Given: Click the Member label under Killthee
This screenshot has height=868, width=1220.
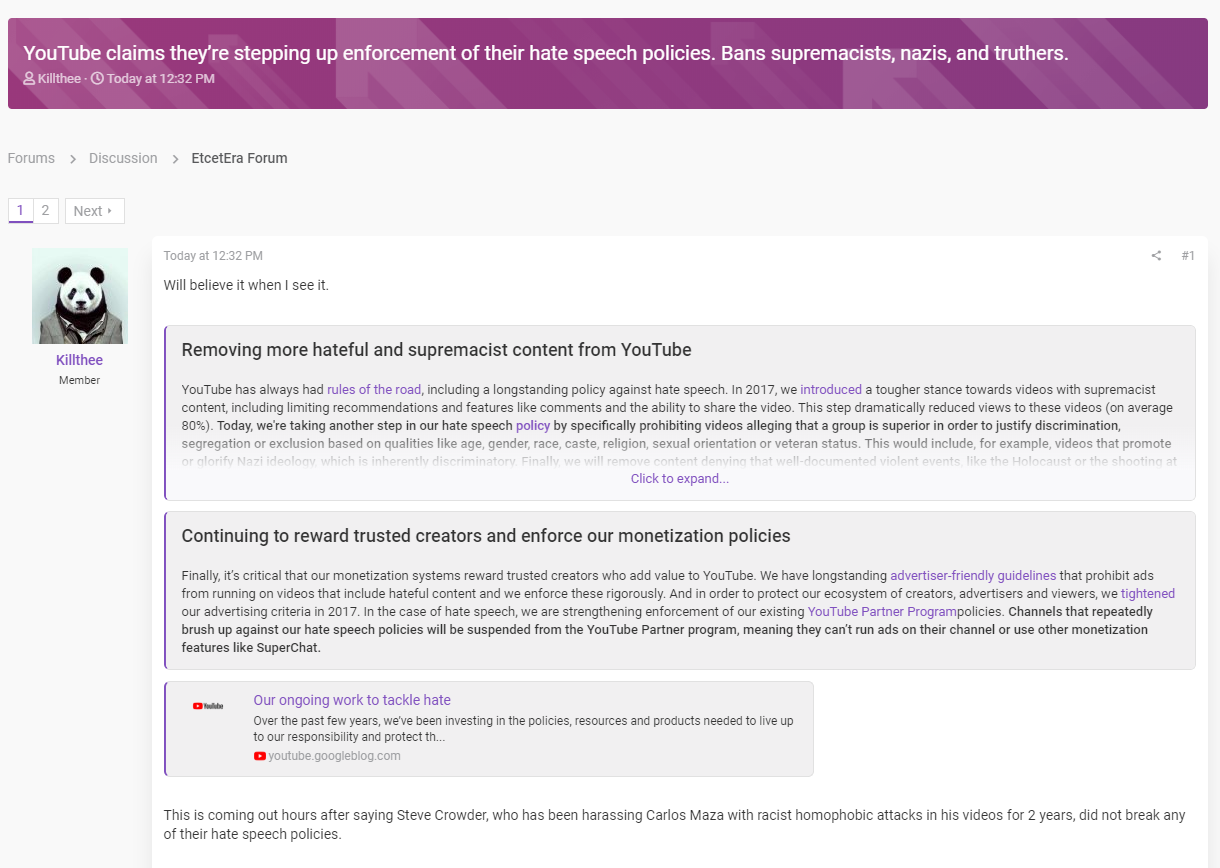Looking at the screenshot, I should [x=80, y=380].
